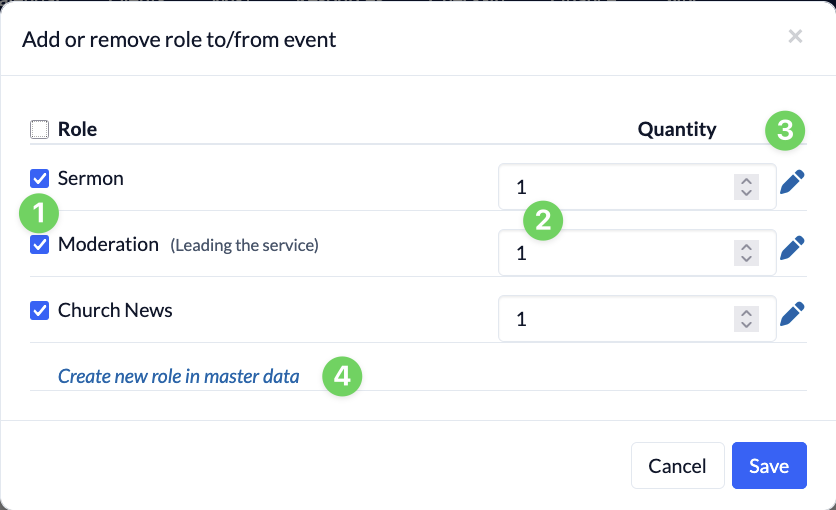
Task: Raise the Church News quantity with the up arrow
Action: (x=746, y=313)
